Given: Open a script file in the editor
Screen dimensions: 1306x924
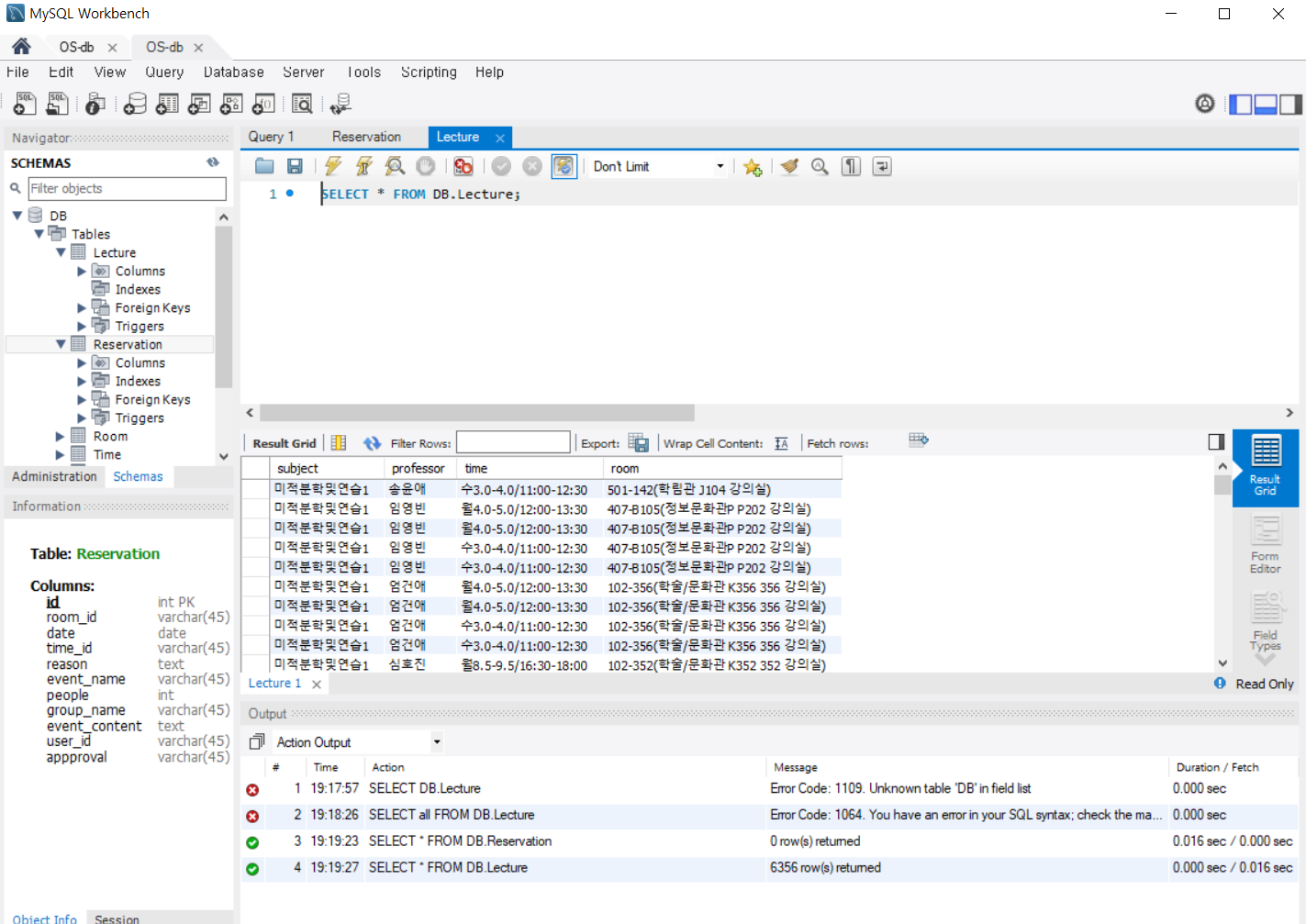Looking at the screenshot, I should click(x=264, y=166).
